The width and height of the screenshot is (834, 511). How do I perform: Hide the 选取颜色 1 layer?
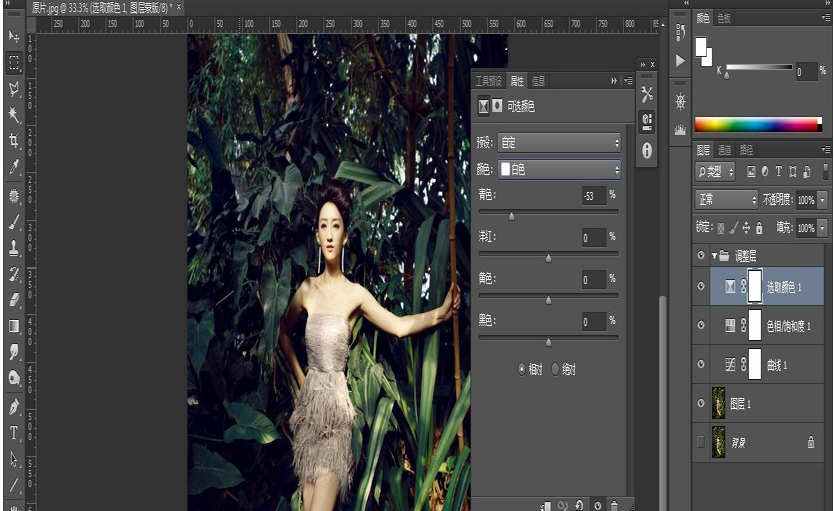[701, 286]
